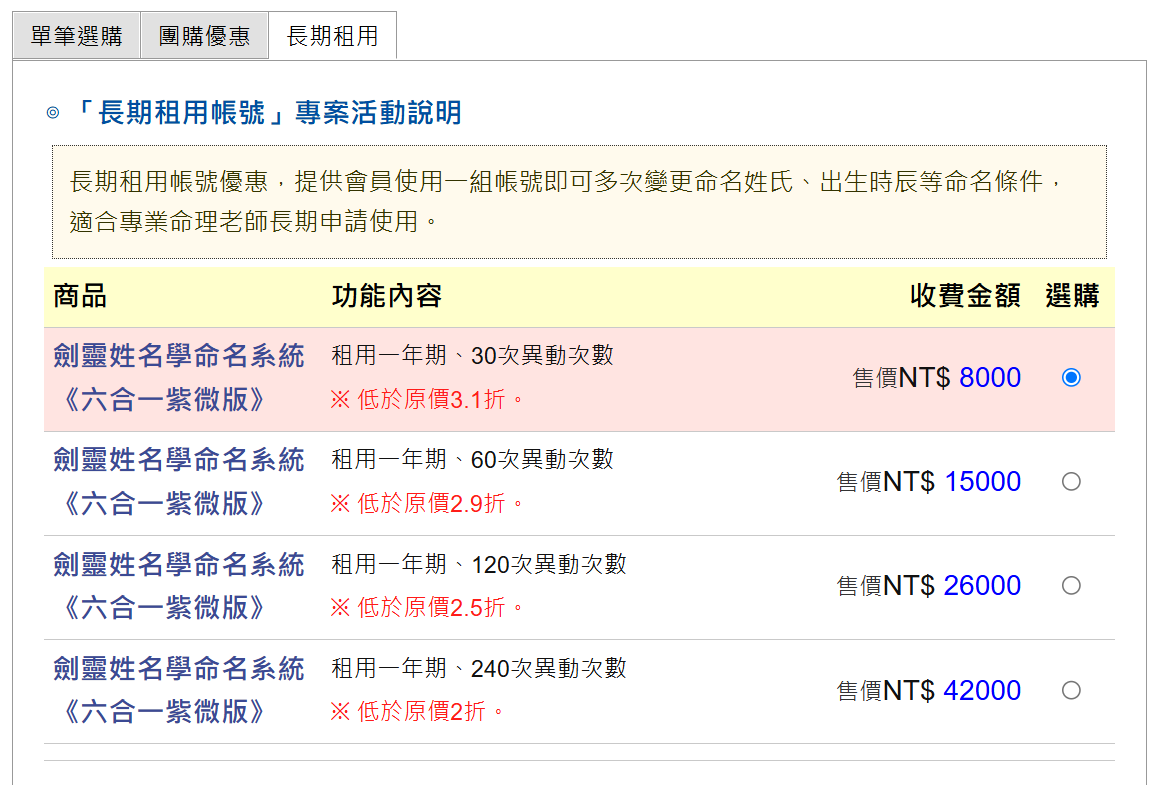Click the 收費金額 column header
The width and height of the screenshot is (1155, 785).
(964, 296)
